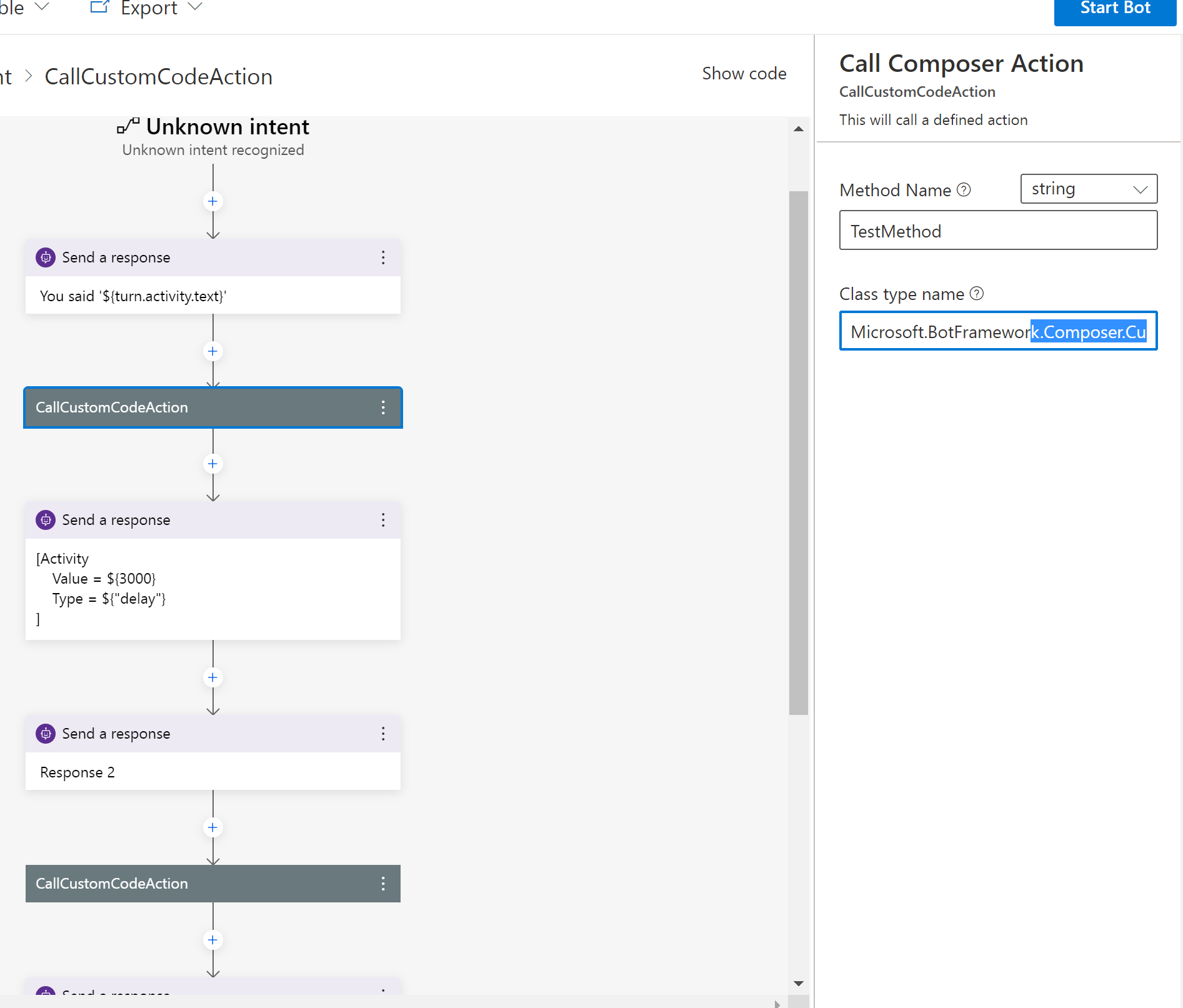Open the three-dot menu on the selected CallCustomCodeAction node

383,407
